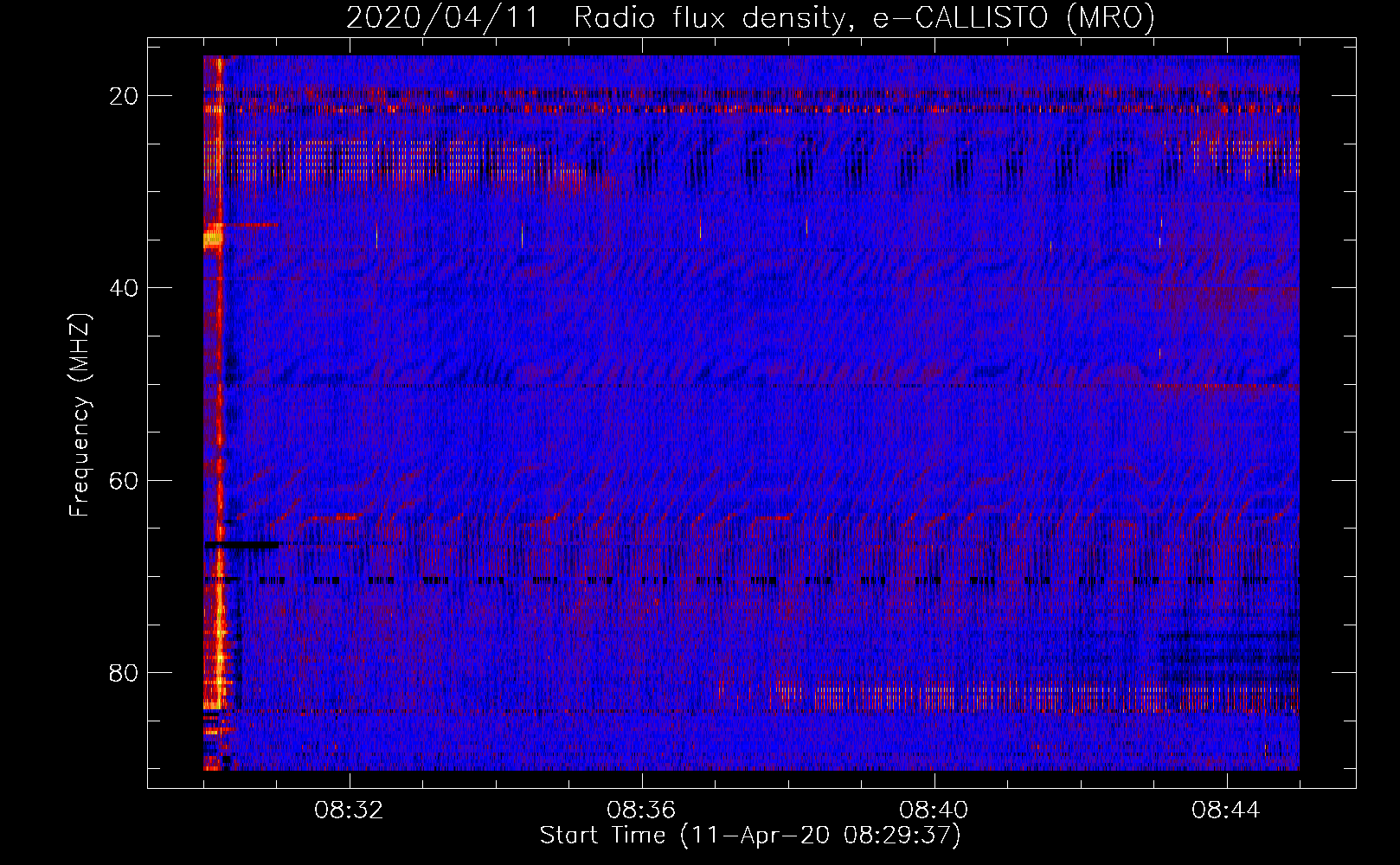This screenshot has height=865, width=1400.
Task: Click the 60 MHz frequency tick label
Action: point(124,480)
